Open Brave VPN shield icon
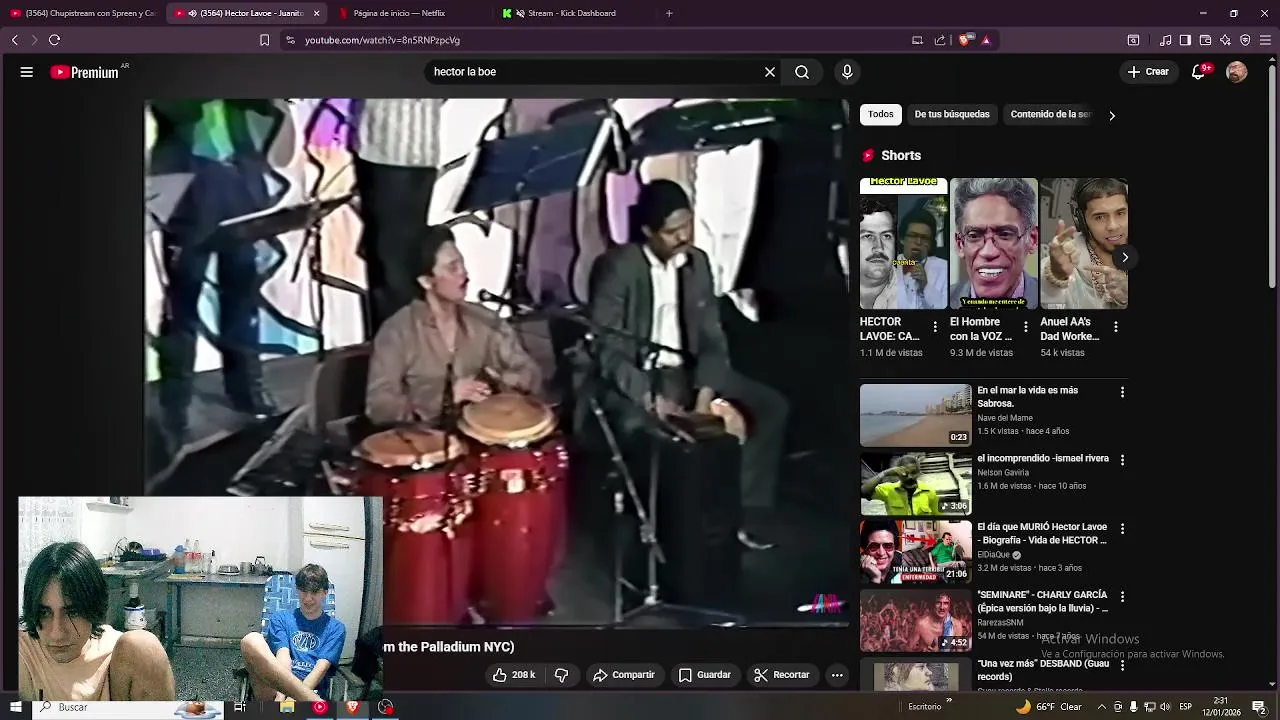This screenshot has height=720, width=1280. coord(1245,40)
